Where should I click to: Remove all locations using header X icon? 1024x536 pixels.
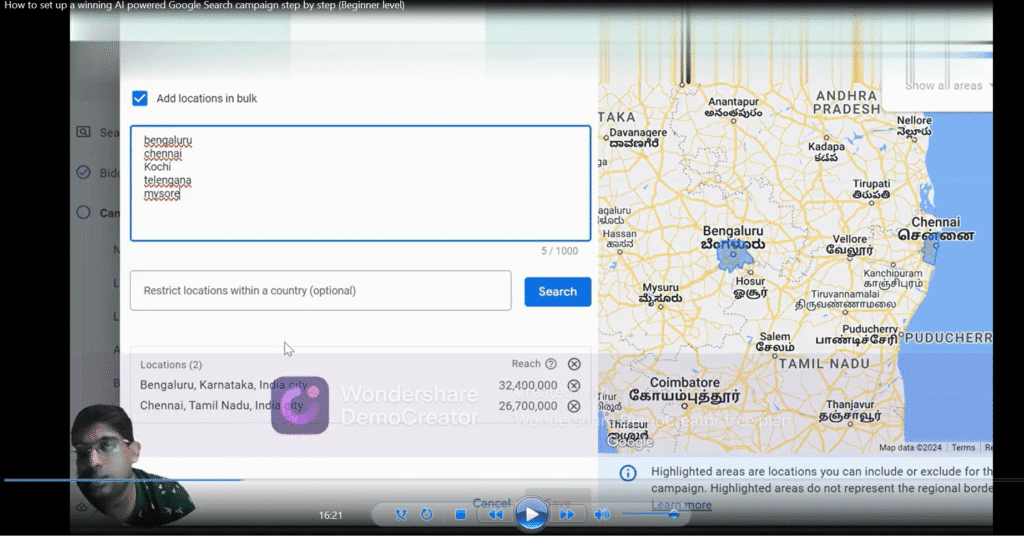[574, 364]
